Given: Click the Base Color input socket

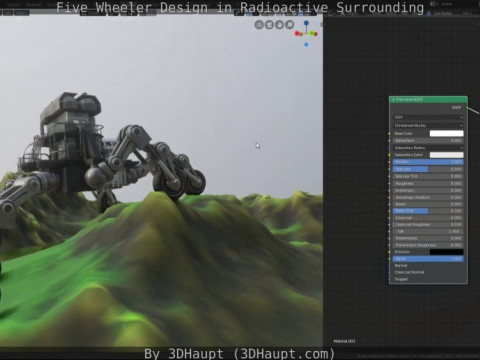Looking at the screenshot, I should click(x=389, y=133).
